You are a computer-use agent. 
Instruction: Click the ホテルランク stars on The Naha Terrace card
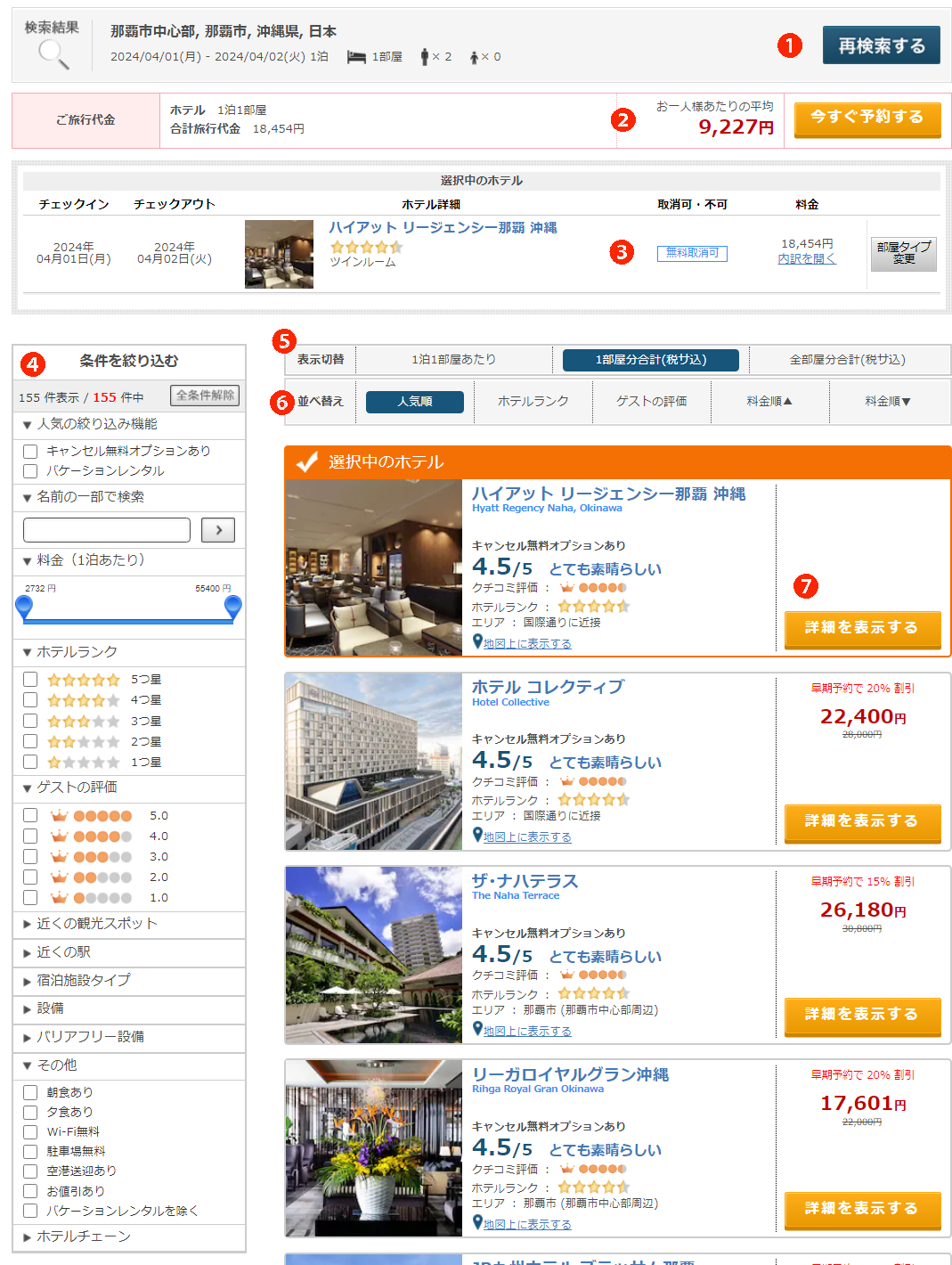coord(594,993)
